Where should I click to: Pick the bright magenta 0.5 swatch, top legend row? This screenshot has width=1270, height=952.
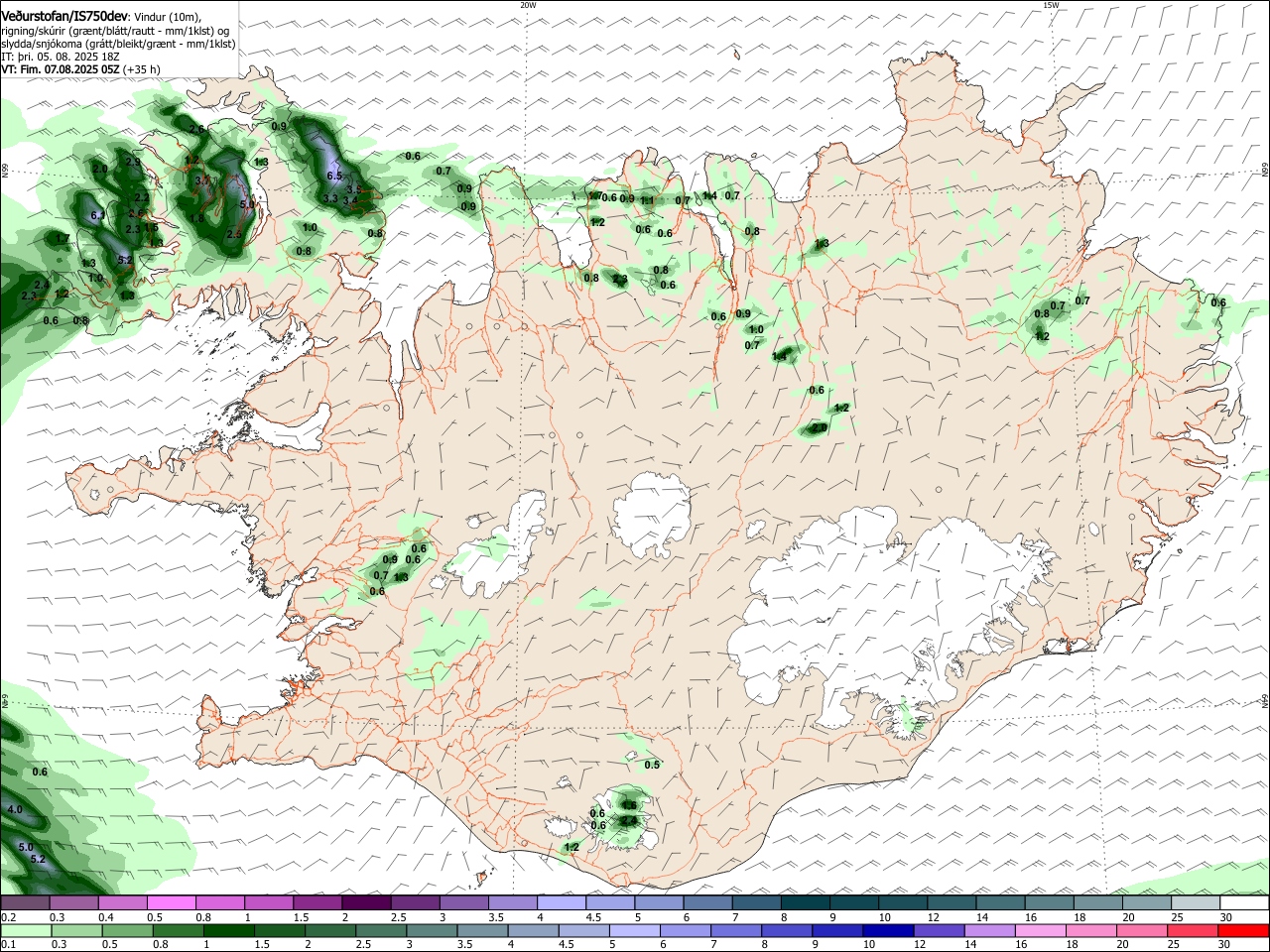(x=171, y=902)
